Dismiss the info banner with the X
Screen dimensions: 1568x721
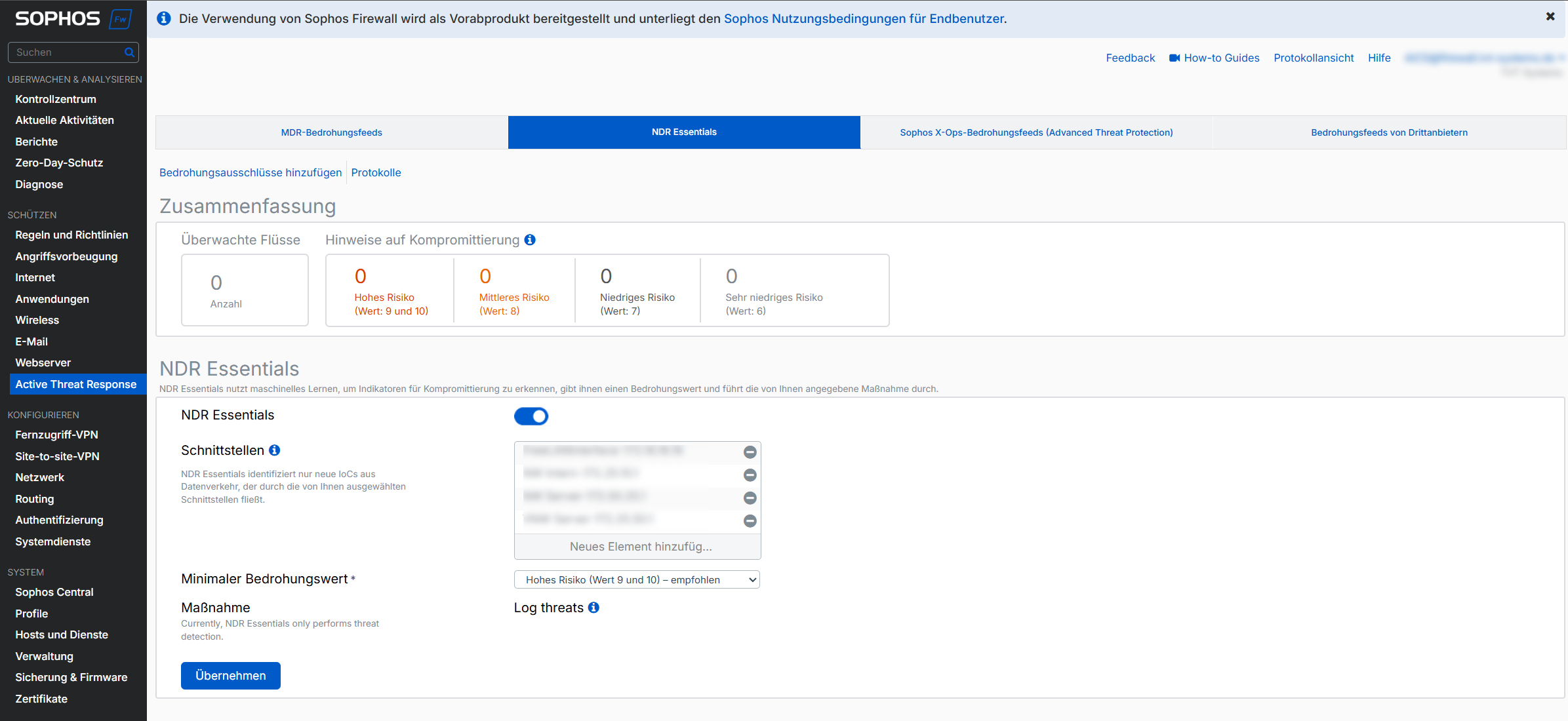1550,16
